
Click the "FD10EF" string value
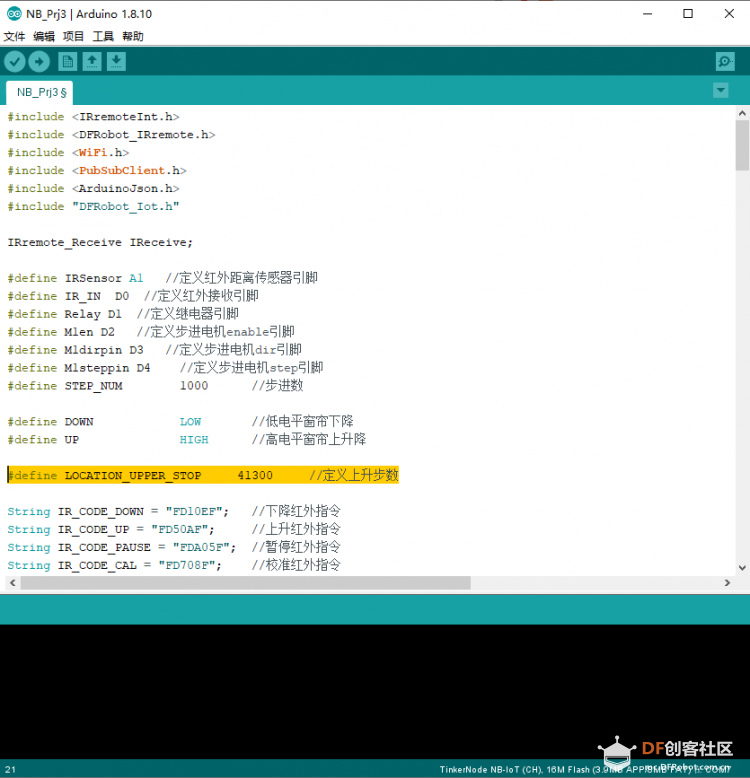tap(193, 512)
